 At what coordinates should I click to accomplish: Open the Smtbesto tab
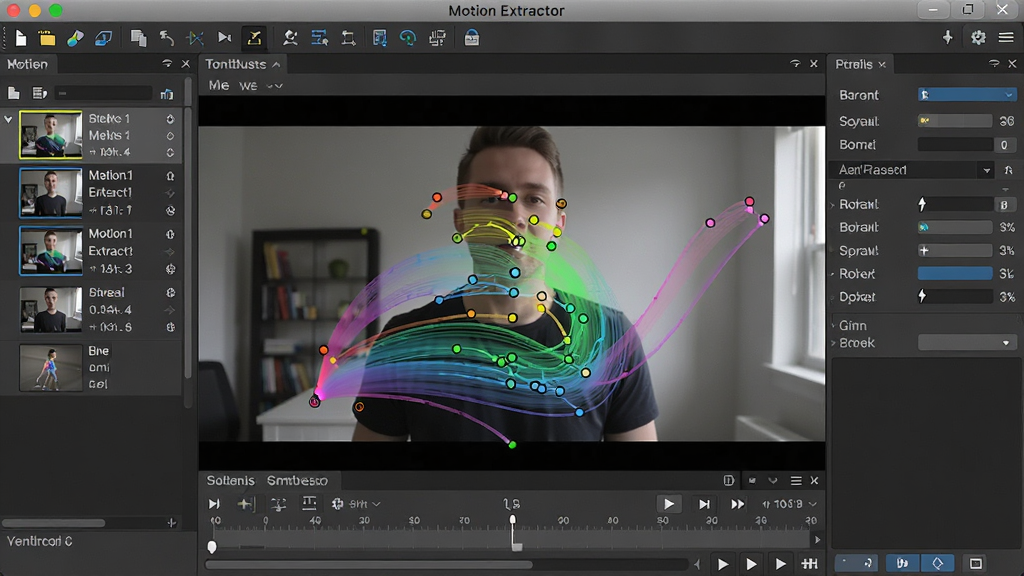coord(297,481)
